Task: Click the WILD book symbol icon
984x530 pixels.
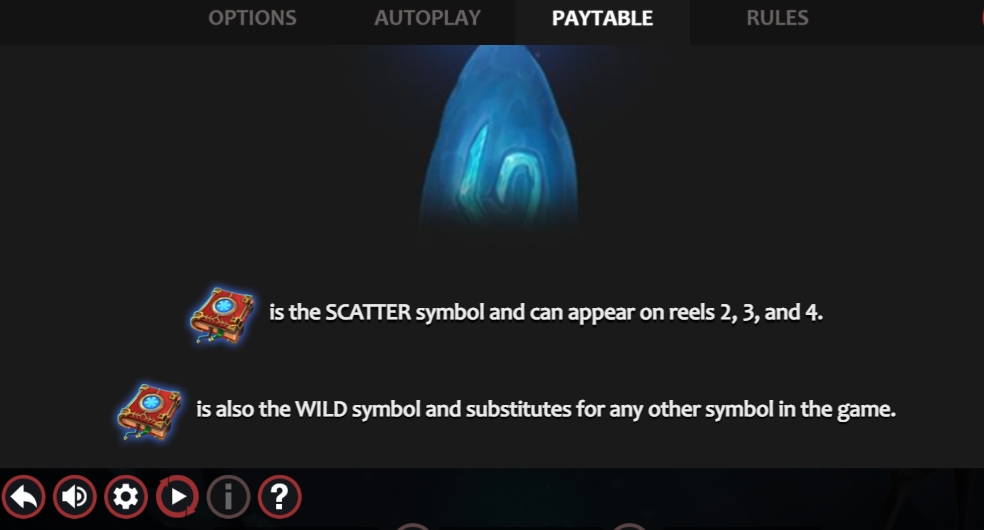Action: [149, 411]
